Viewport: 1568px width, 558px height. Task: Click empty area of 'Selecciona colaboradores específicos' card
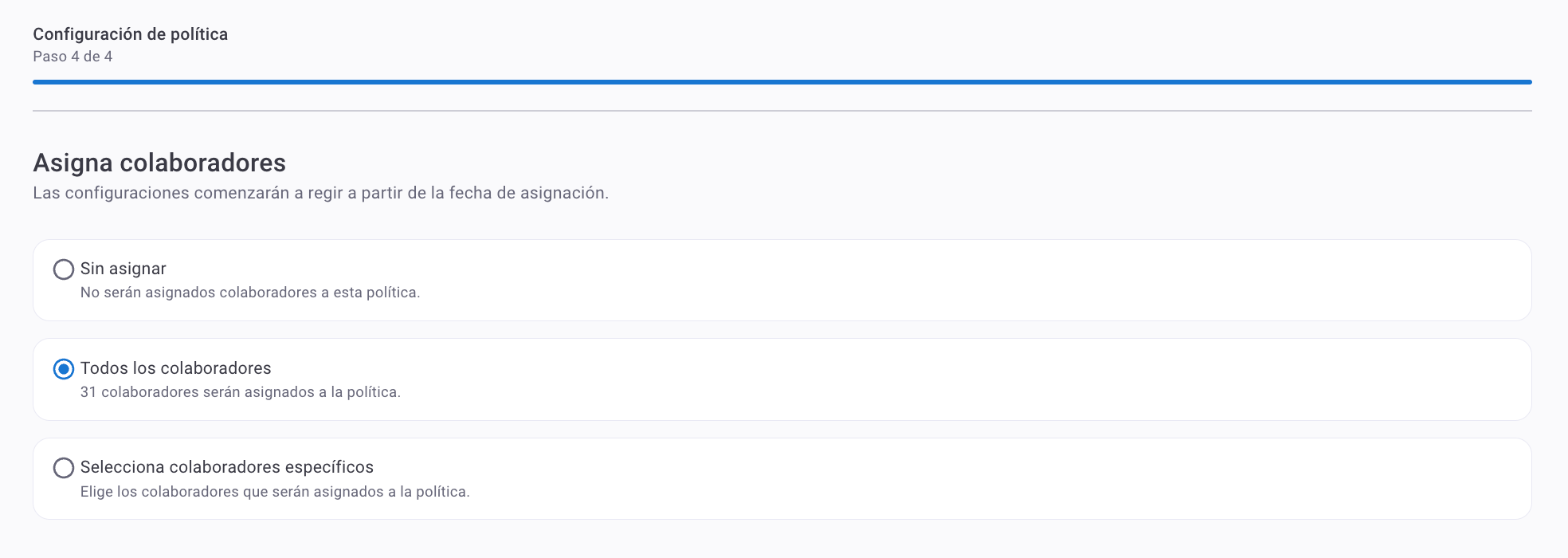(x=956, y=478)
